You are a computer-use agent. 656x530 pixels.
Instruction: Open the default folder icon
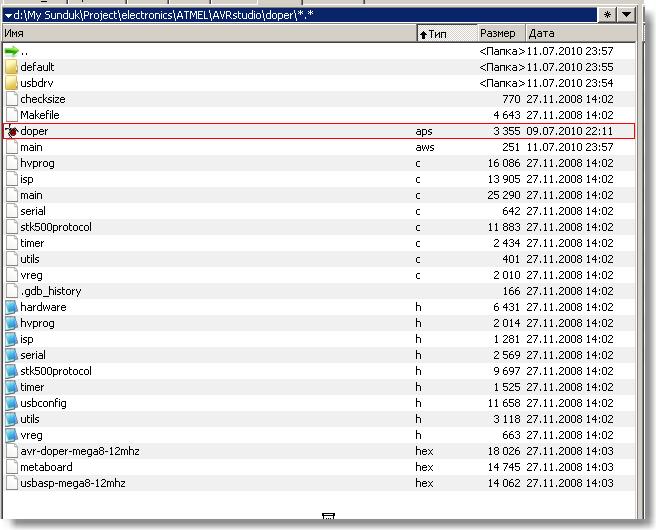point(12,67)
